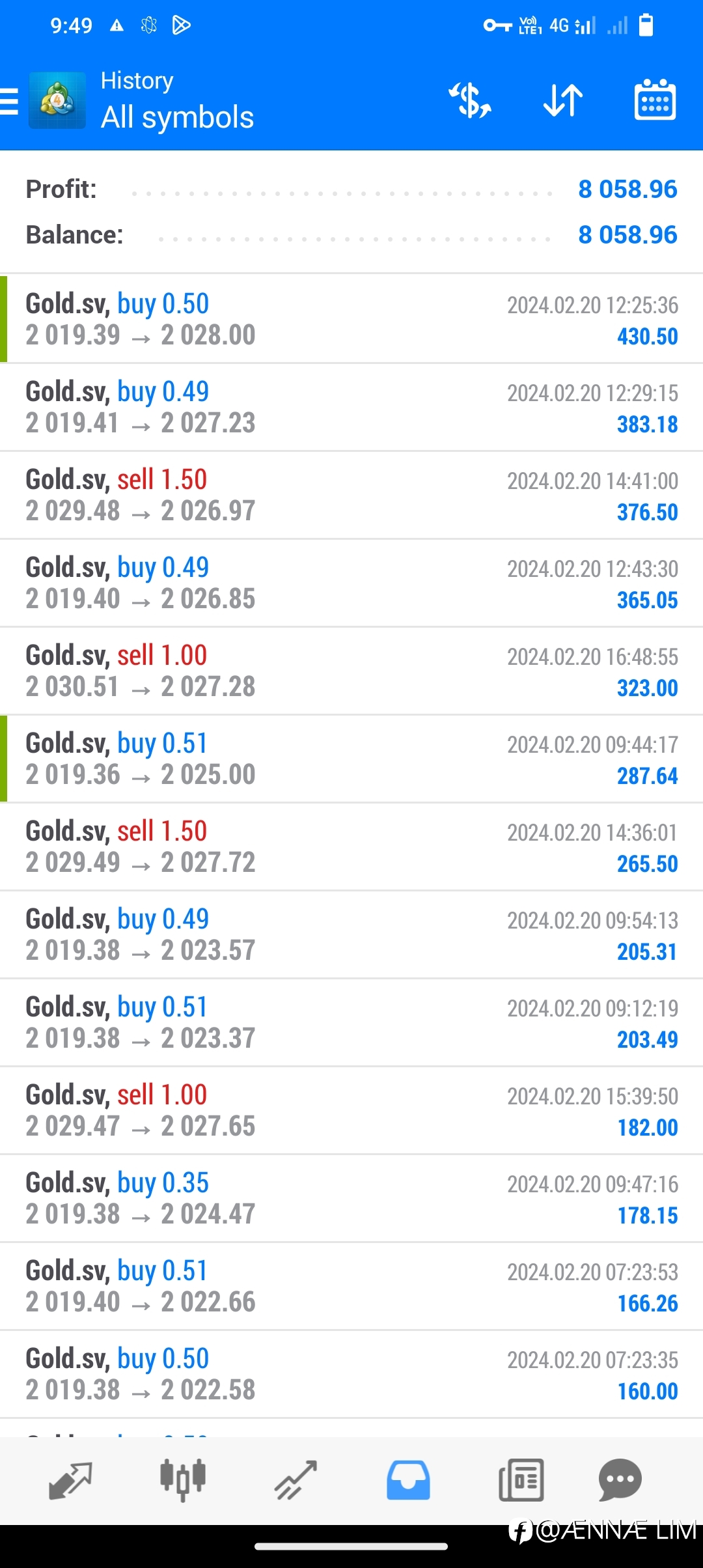Tap the All symbols title

[177, 118]
